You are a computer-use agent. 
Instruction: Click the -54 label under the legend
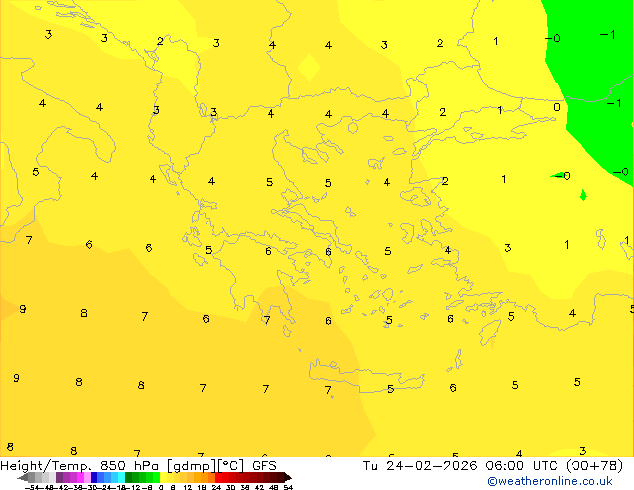[32, 487]
